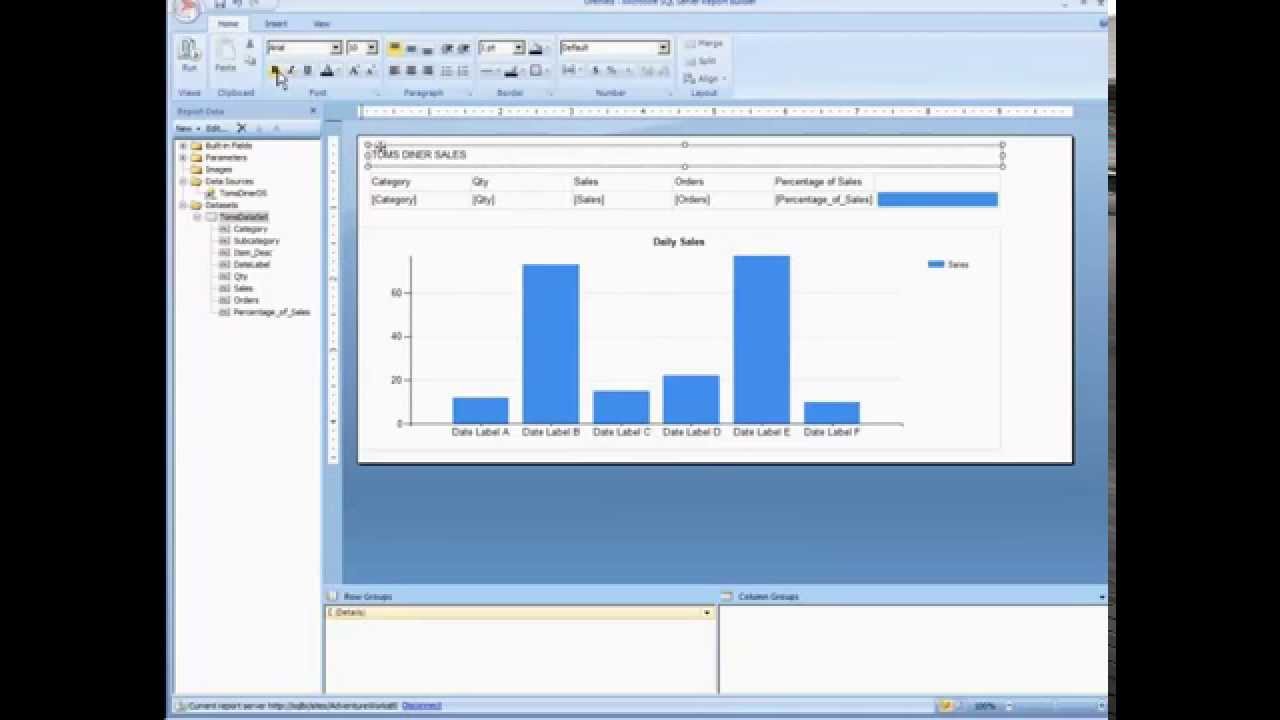The image size is (1280, 720).
Task: Click the TOMS DINER SALES title textbox
Action: [x=685, y=155]
